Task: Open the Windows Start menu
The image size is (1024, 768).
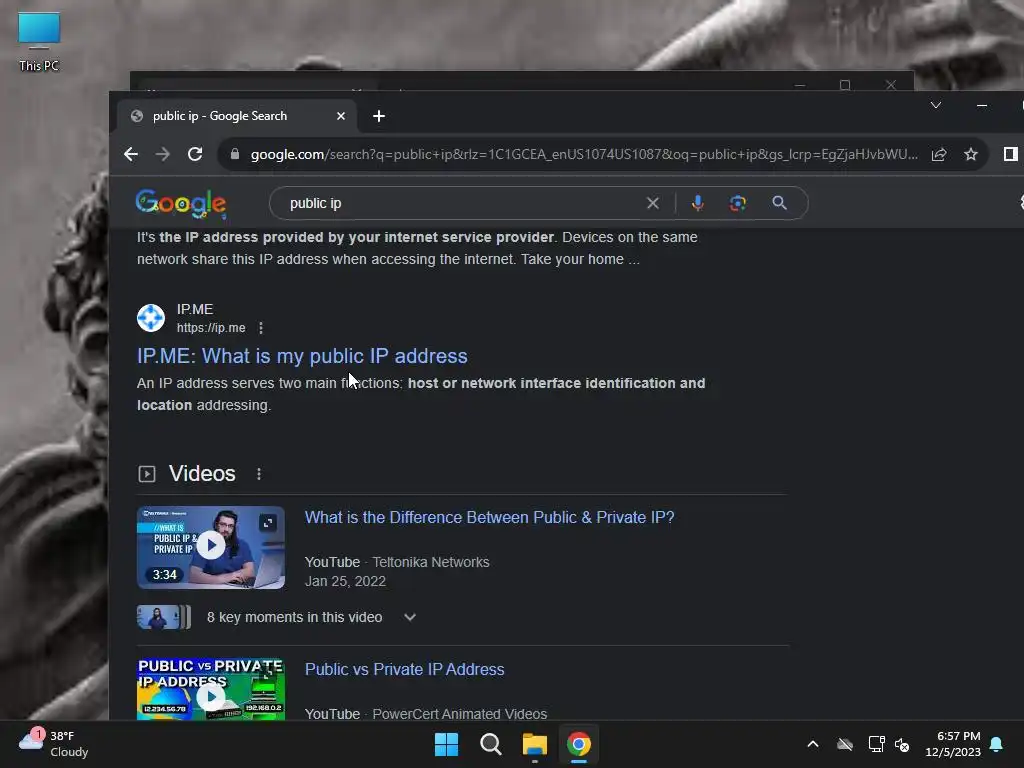Action: (447, 744)
